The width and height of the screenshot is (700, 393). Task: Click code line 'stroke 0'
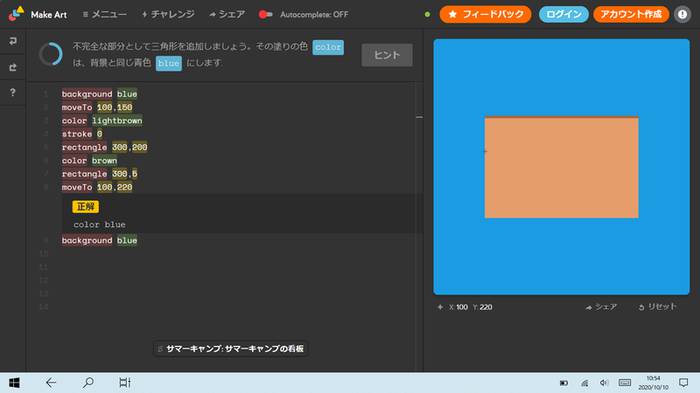[82, 134]
